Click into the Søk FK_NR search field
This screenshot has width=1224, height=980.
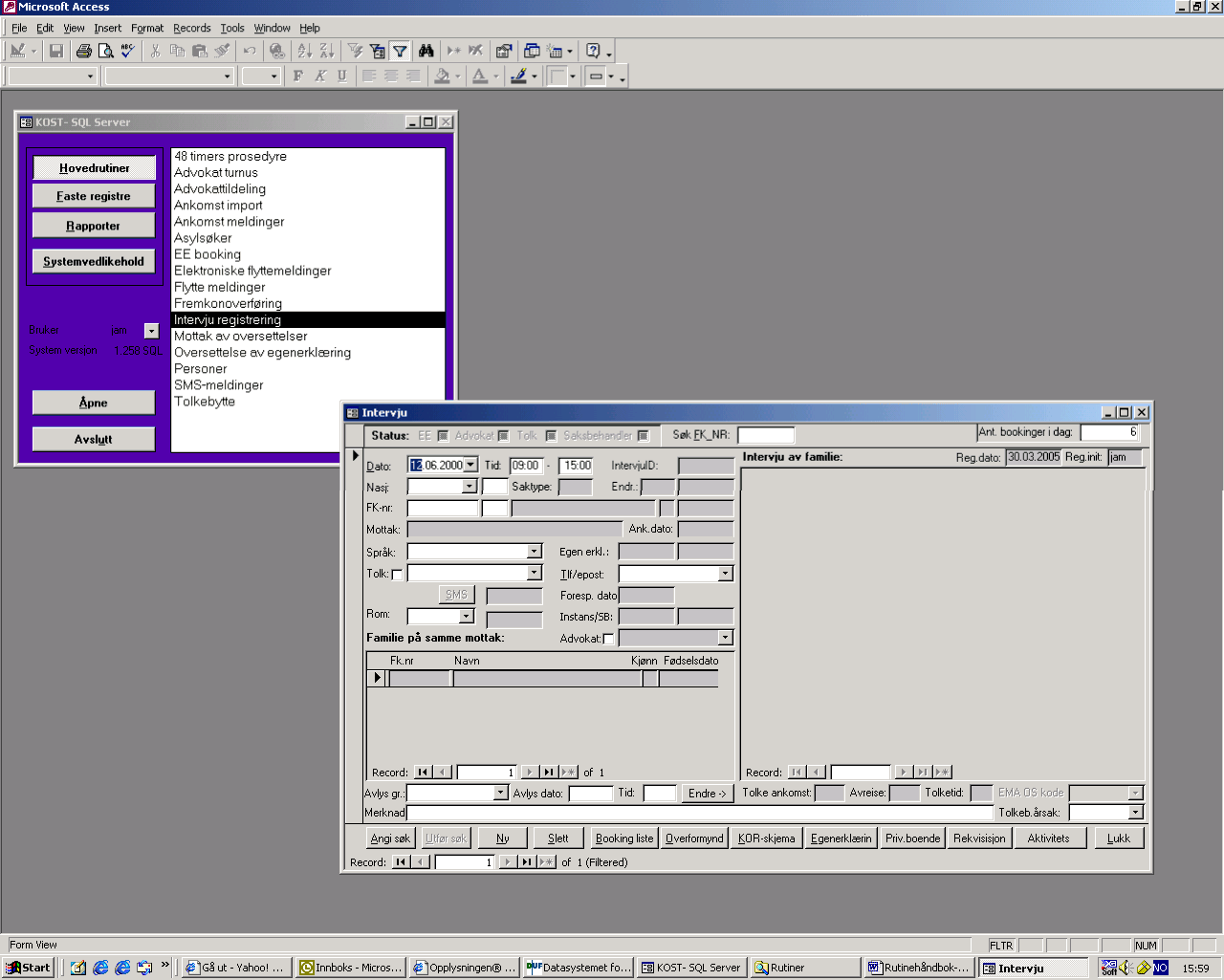[x=766, y=435]
